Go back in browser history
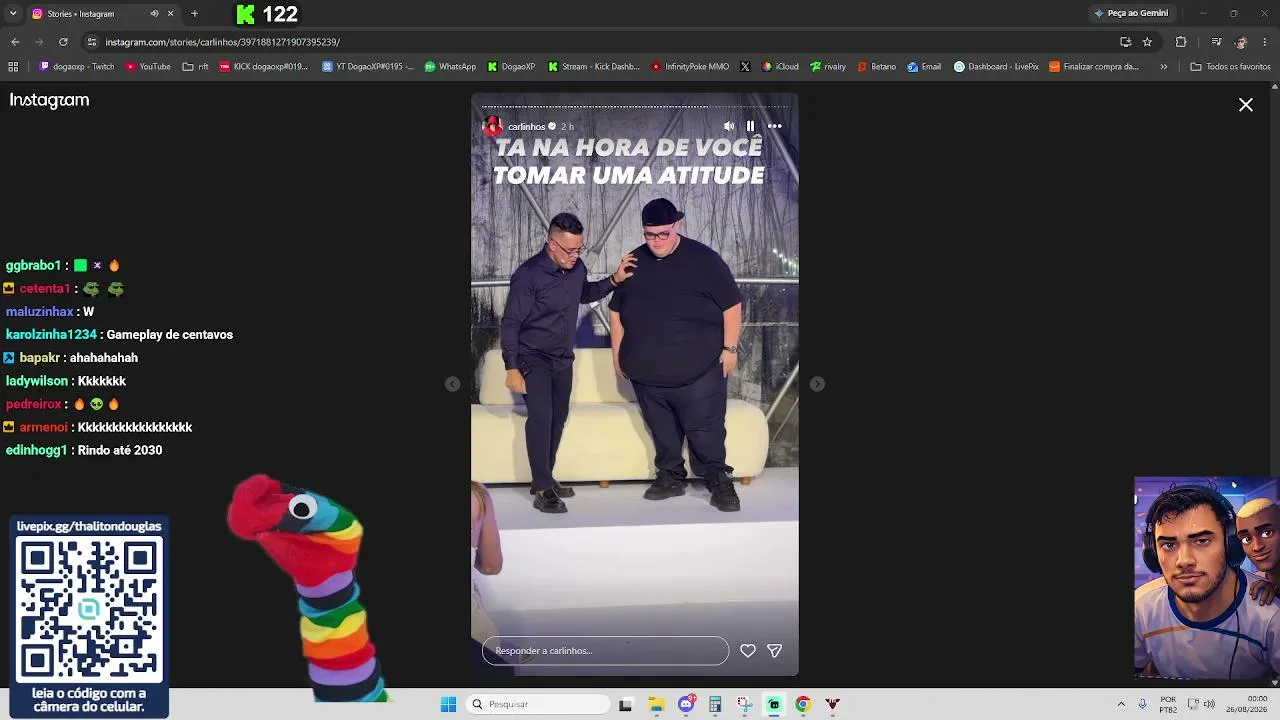The width and height of the screenshot is (1280, 720). [15, 42]
